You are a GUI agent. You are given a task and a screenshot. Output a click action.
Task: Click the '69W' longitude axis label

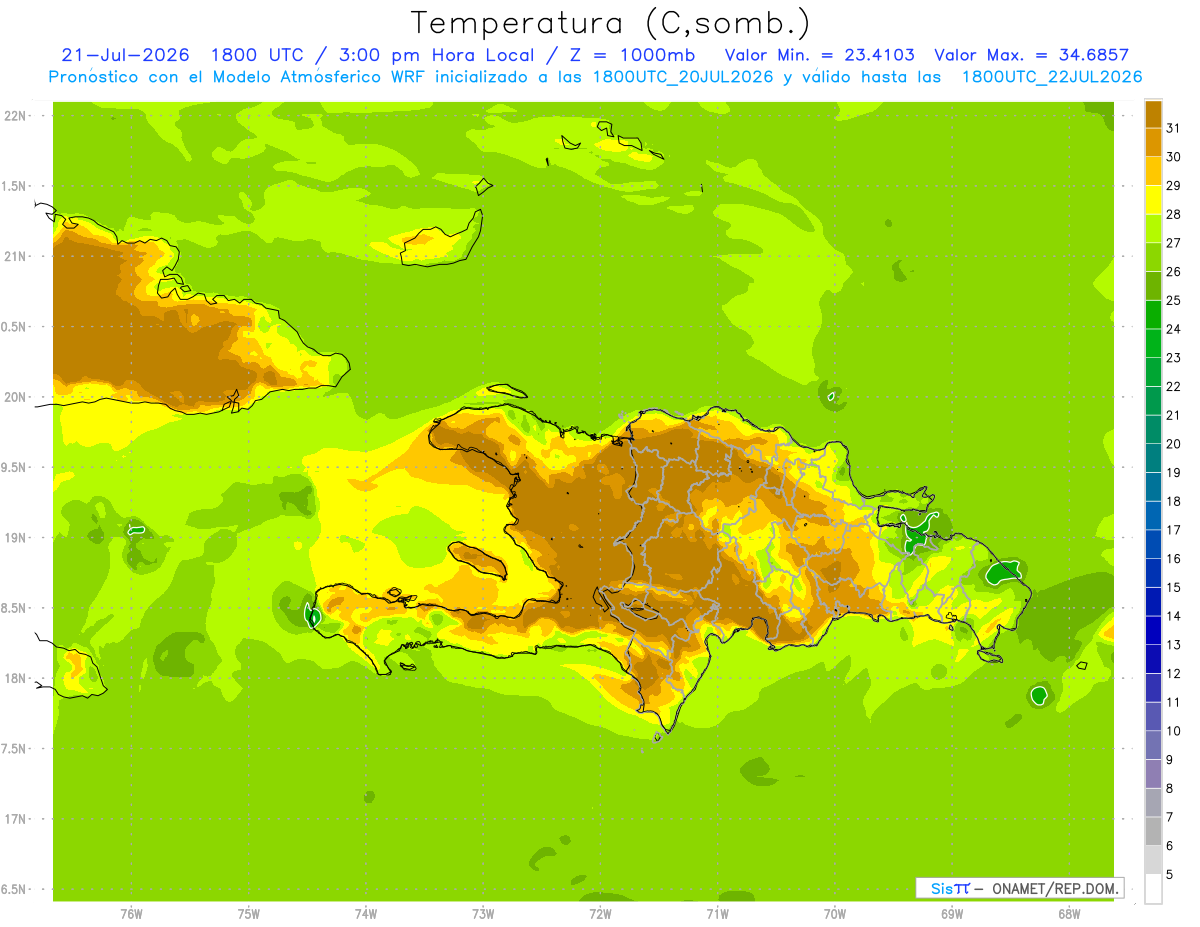click(951, 914)
